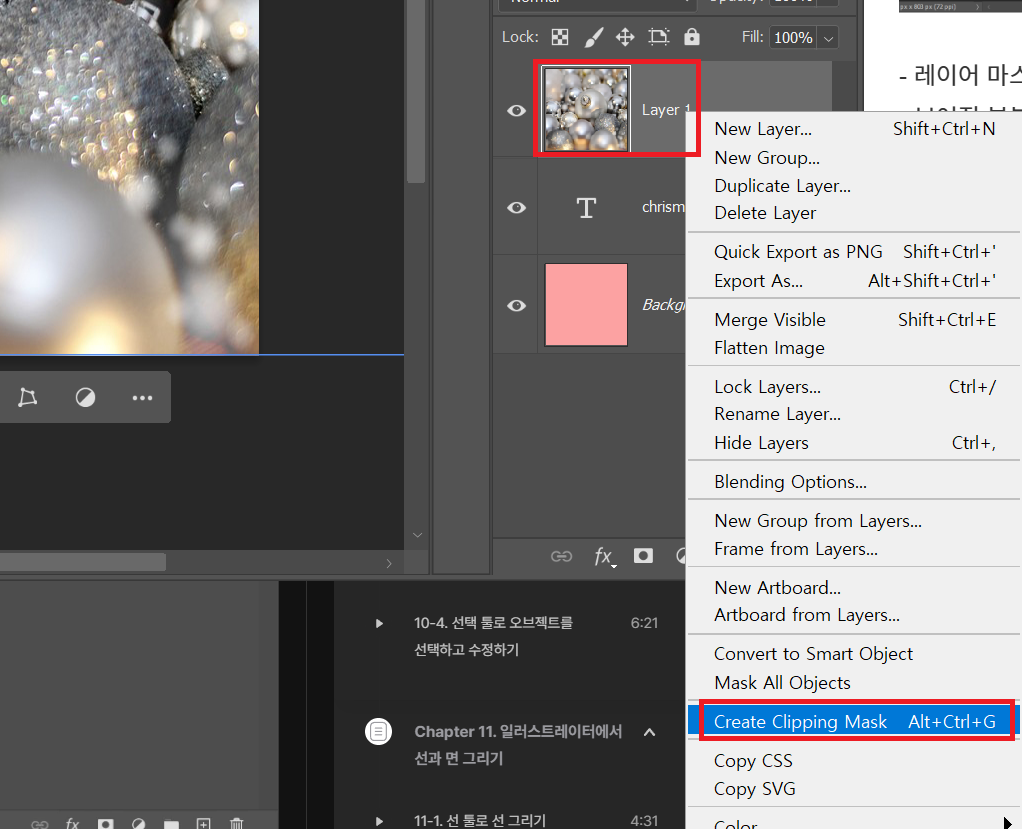Screen dimensions: 1022x829
Task: Click the new group folder icon in bottom-left panel
Action: (x=171, y=824)
